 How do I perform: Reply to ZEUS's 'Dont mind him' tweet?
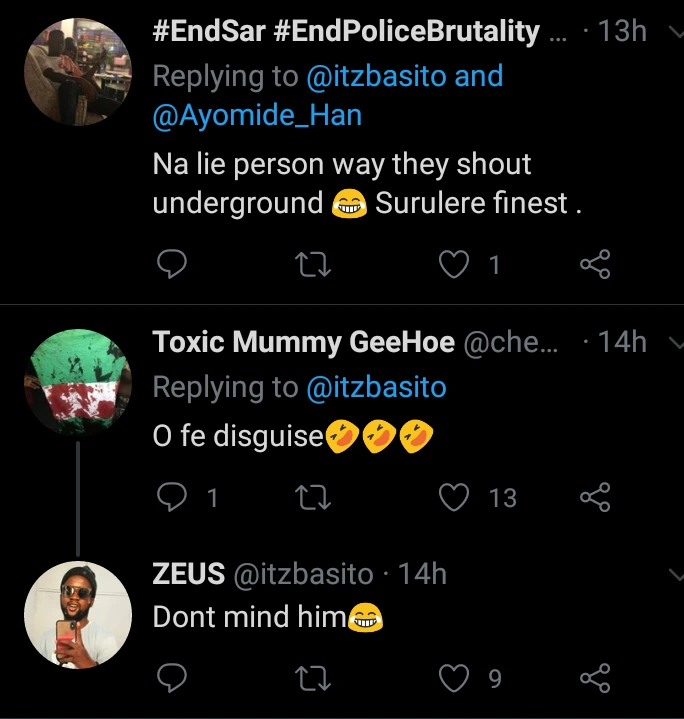(173, 680)
